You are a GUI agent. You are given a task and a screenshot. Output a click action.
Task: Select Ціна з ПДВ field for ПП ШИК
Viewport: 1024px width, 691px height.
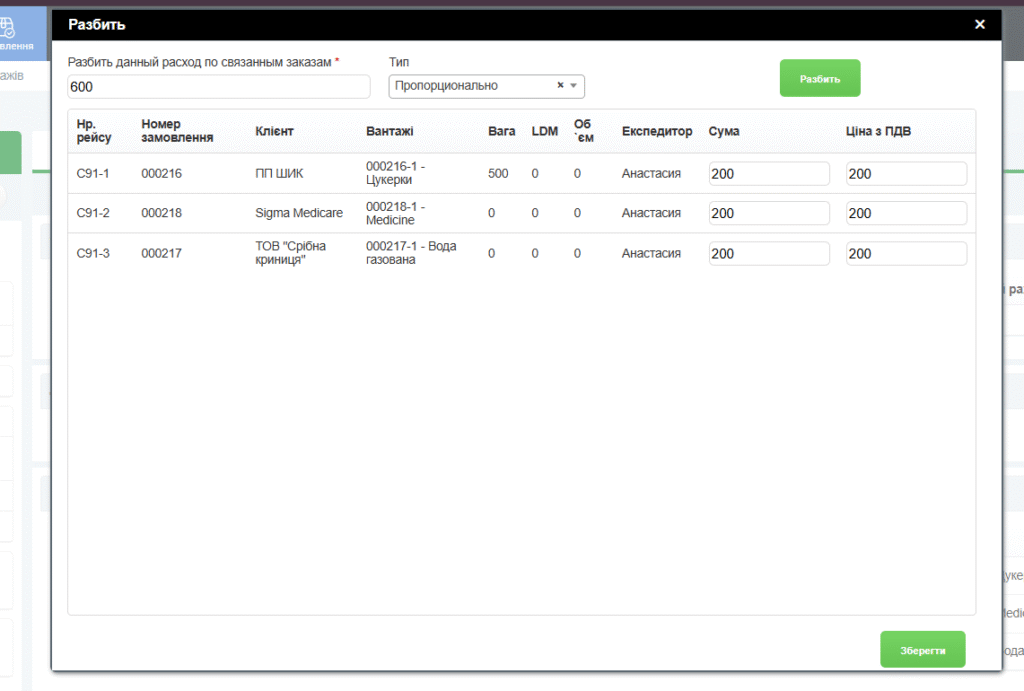pos(906,174)
